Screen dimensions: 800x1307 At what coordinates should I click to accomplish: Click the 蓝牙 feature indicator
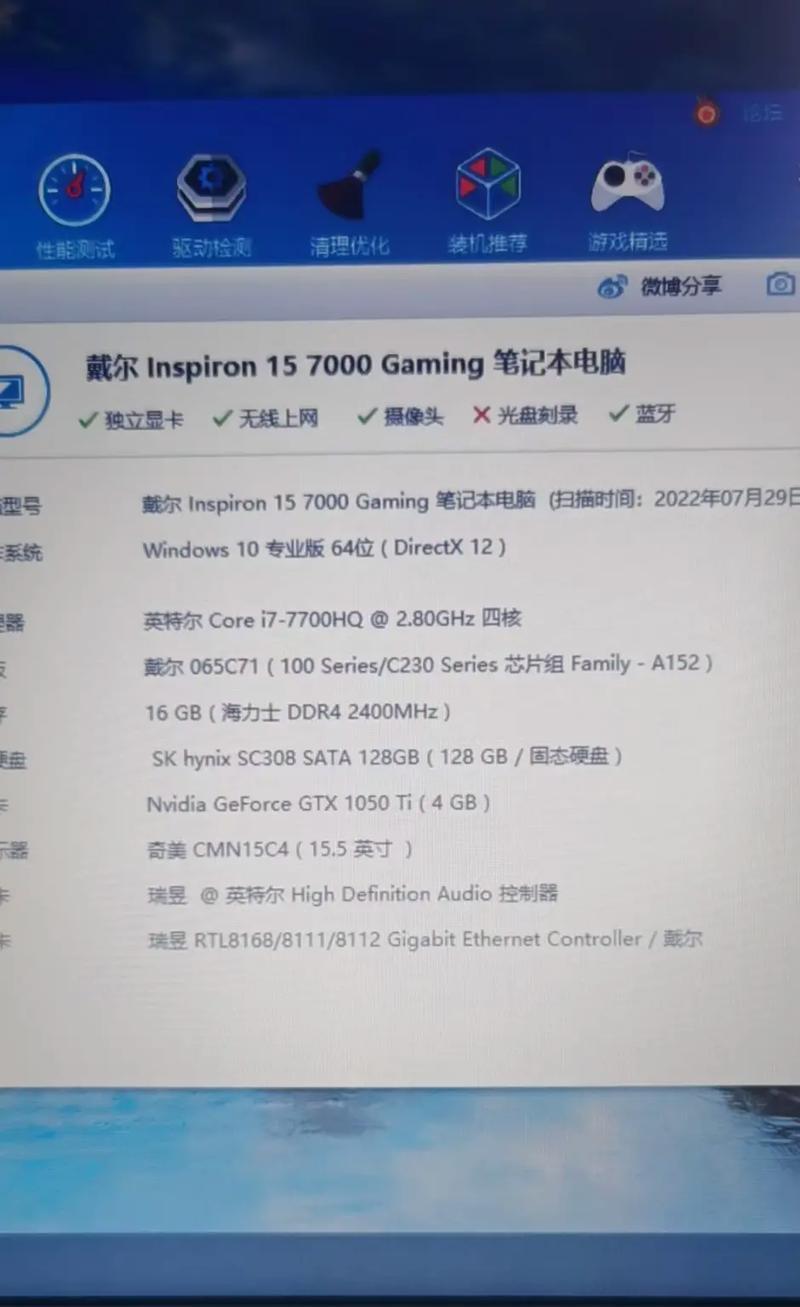coord(643,414)
